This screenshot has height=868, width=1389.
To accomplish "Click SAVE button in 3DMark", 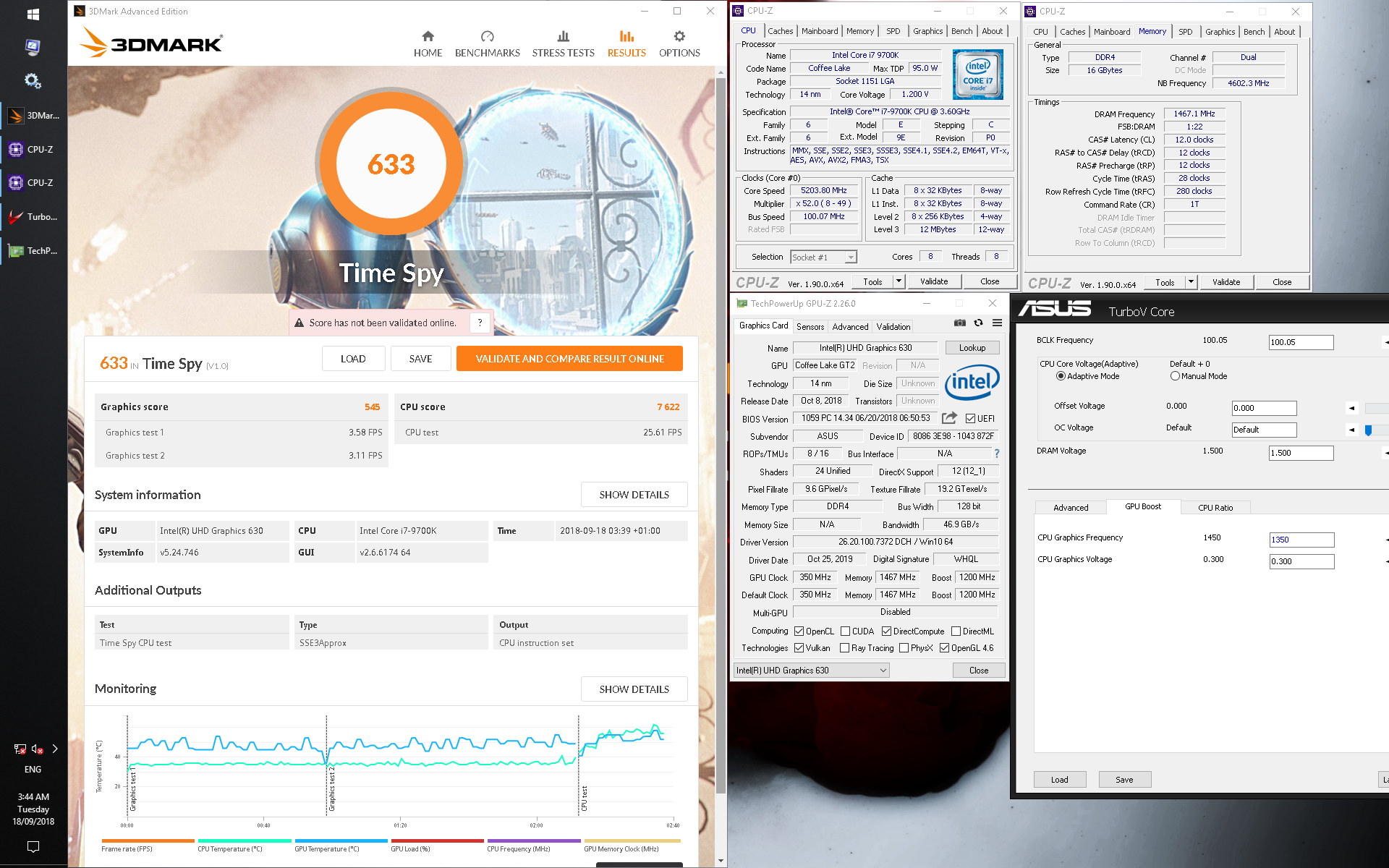I will click(420, 359).
